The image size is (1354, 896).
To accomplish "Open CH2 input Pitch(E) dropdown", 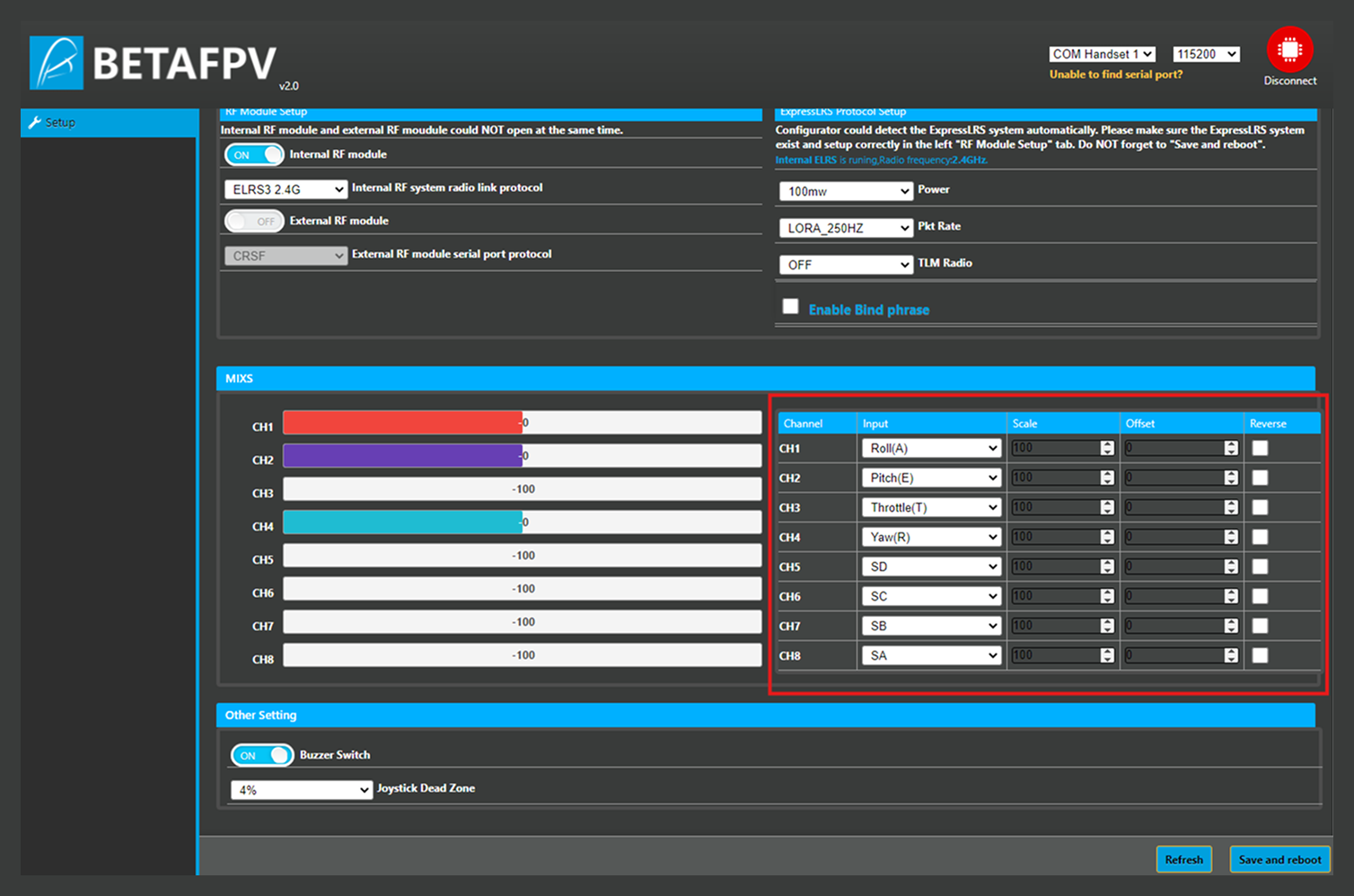I will (931, 478).
